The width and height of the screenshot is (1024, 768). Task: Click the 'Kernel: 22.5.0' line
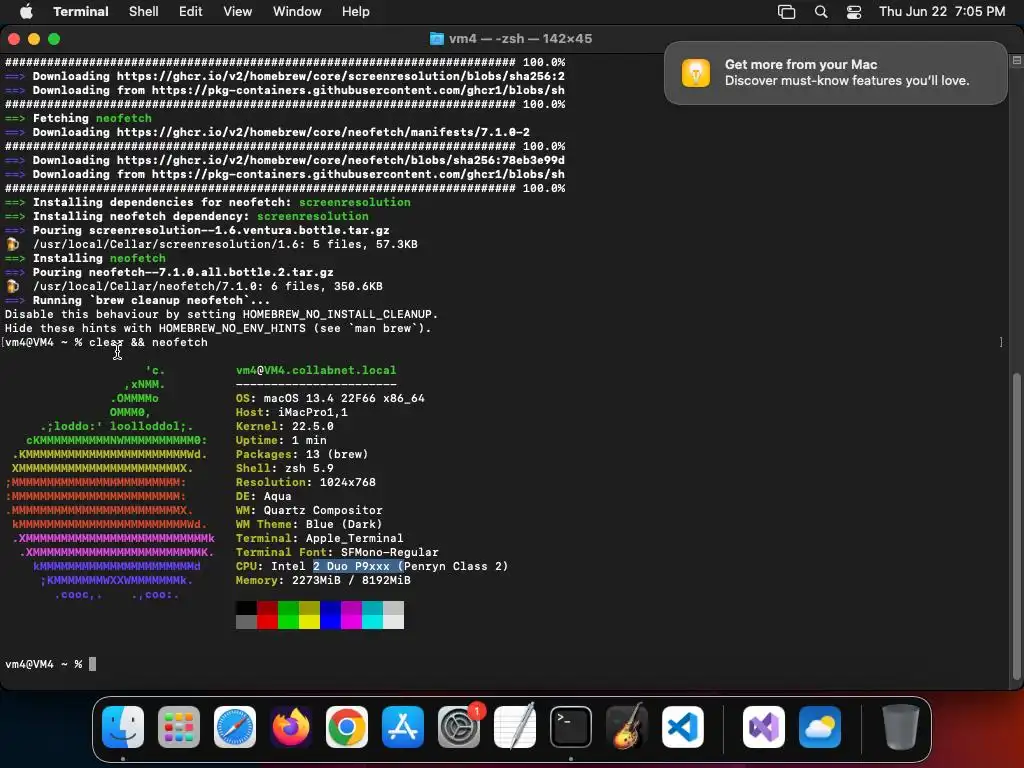click(x=285, y=426)
